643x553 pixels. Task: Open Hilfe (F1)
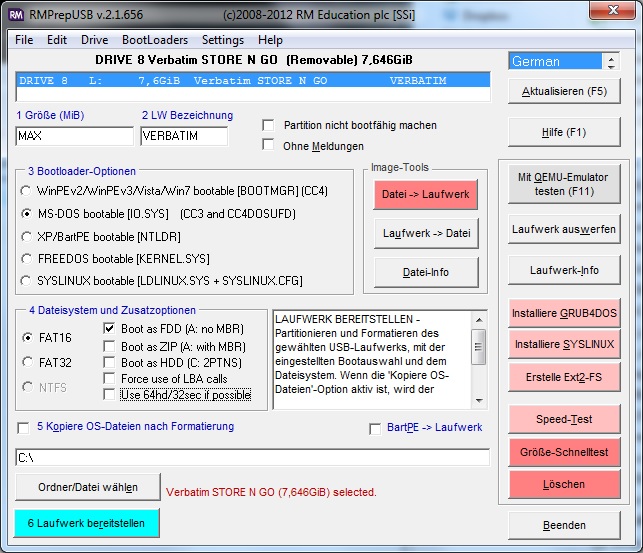click(564, 132)
